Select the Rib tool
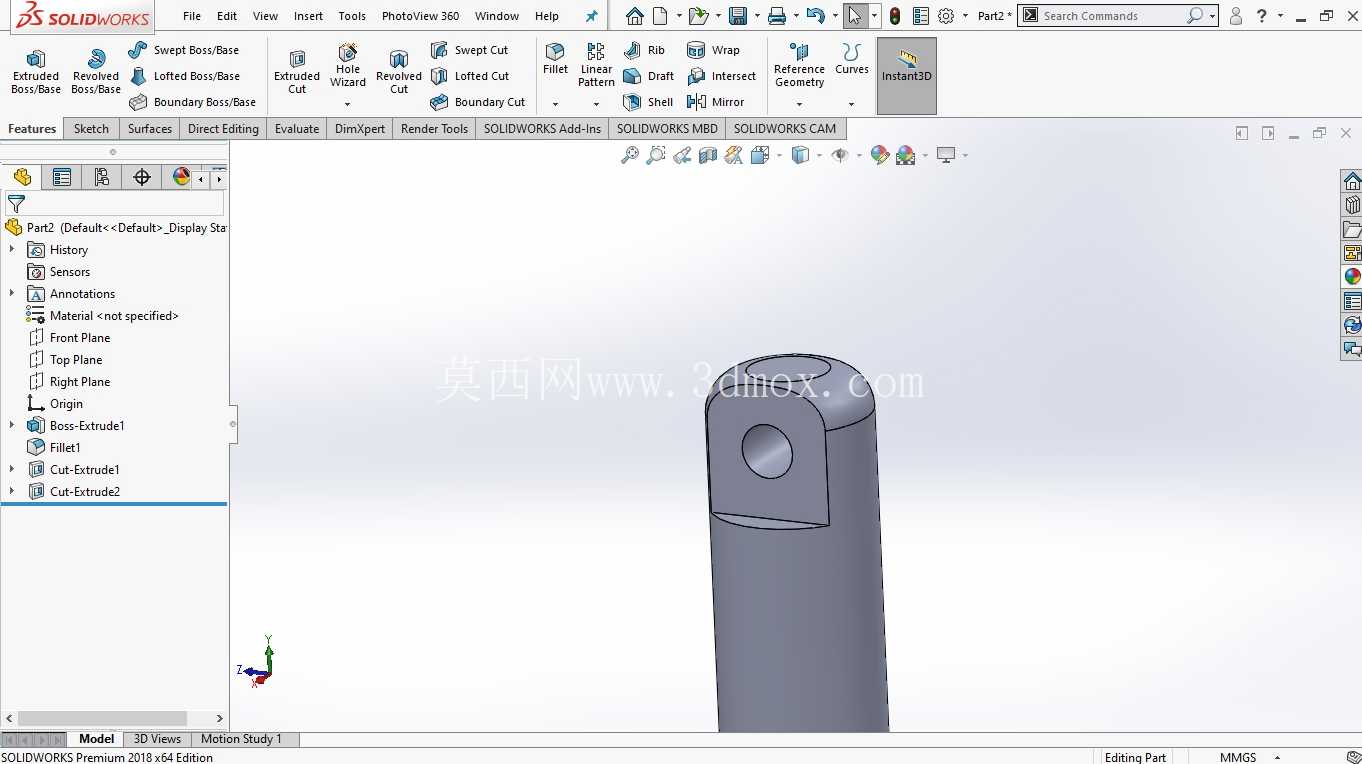Screen dimensions: 1362x764 [x=644, y=50]
